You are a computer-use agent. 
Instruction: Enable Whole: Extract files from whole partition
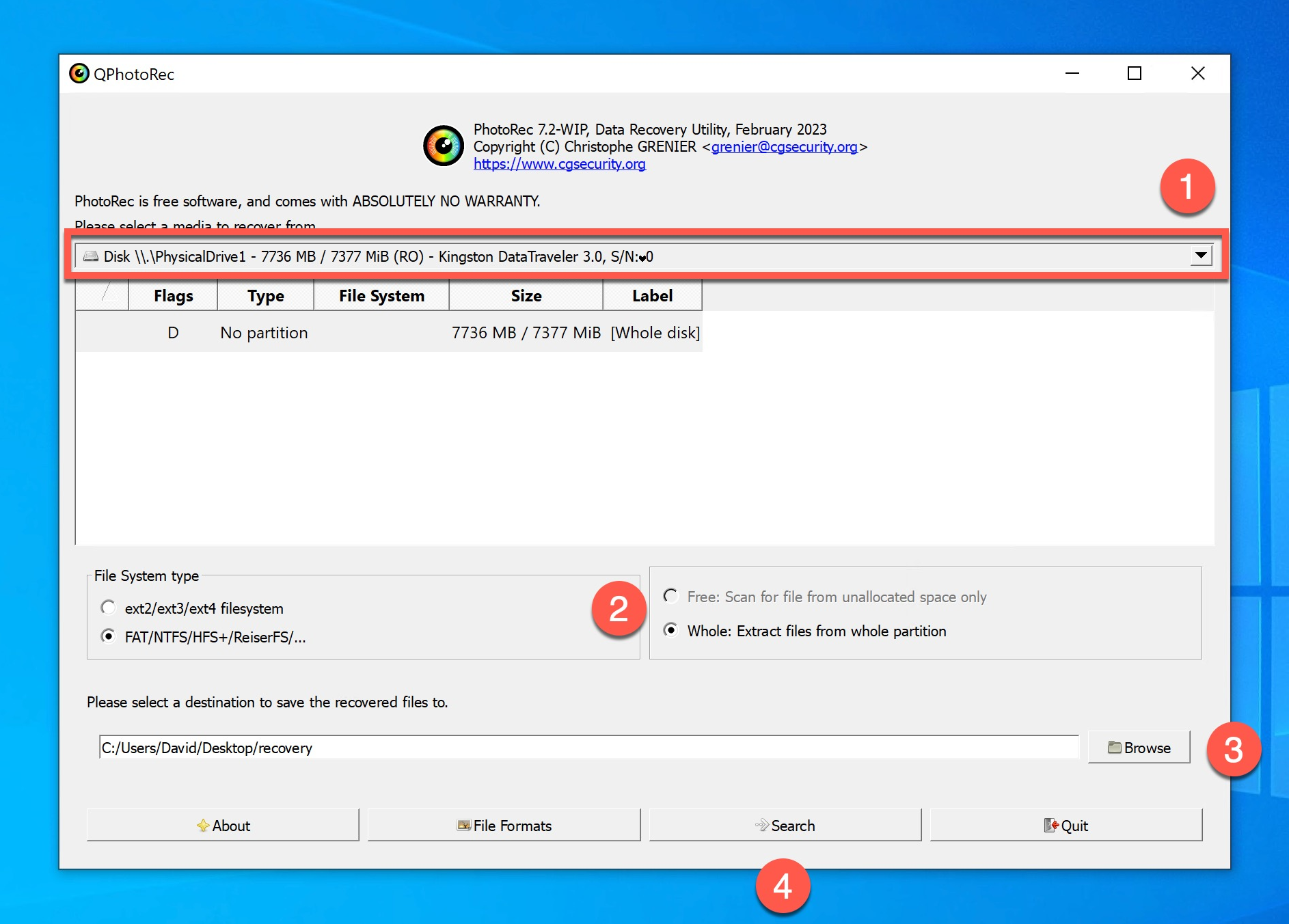(x=670, y=631)
